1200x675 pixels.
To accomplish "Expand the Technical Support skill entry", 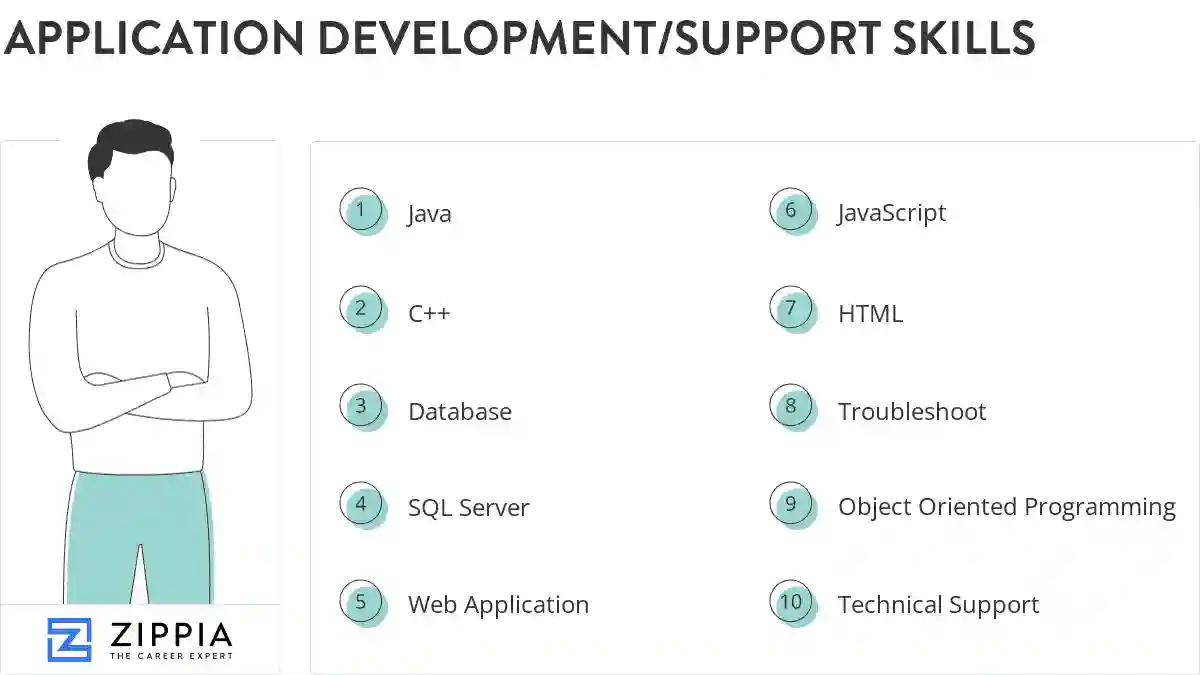I will (938, 604).
